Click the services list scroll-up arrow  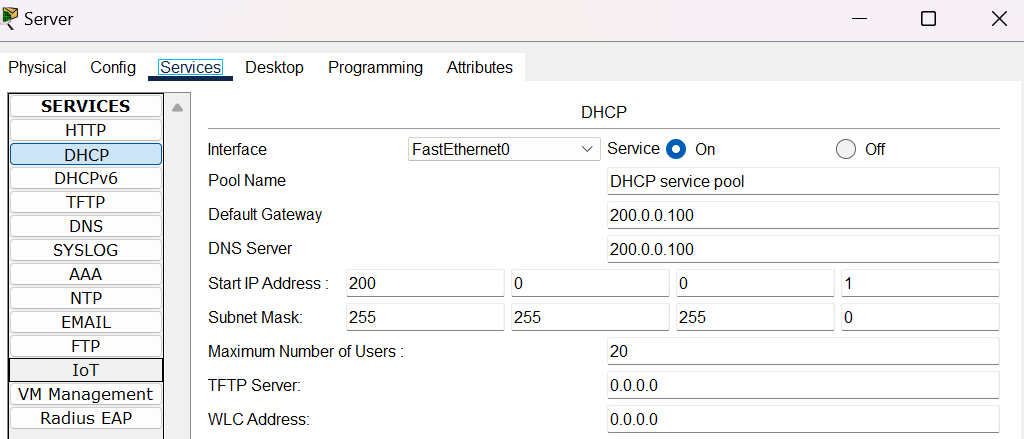177,107
